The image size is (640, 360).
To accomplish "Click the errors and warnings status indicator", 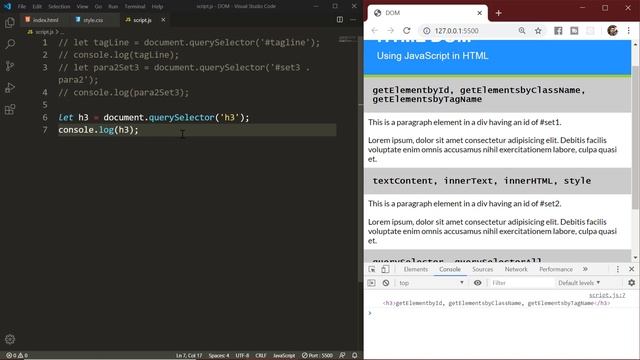I will (x=17, y=356).
